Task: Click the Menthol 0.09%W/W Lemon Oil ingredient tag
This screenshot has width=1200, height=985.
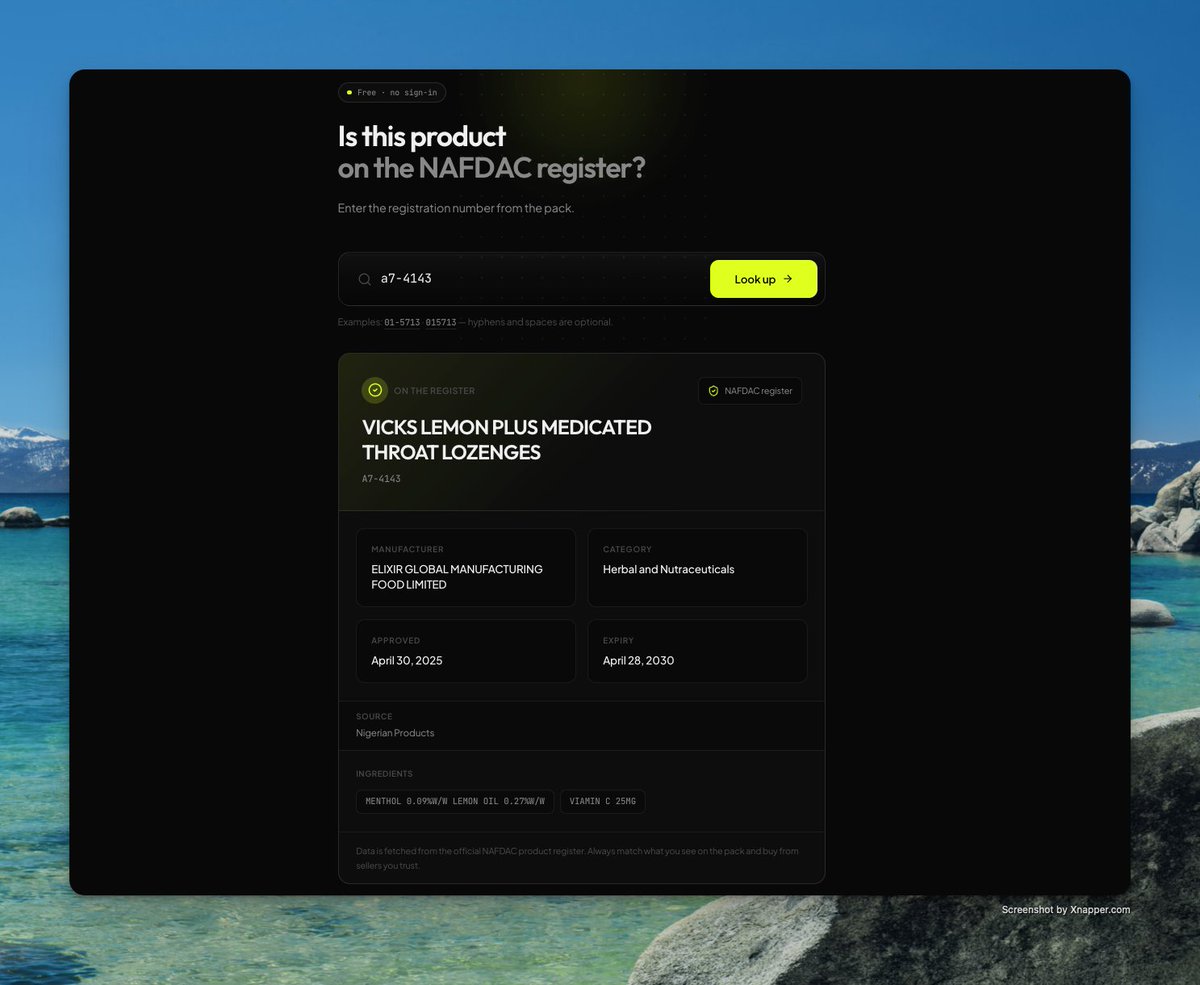Action: coord(455,801)
